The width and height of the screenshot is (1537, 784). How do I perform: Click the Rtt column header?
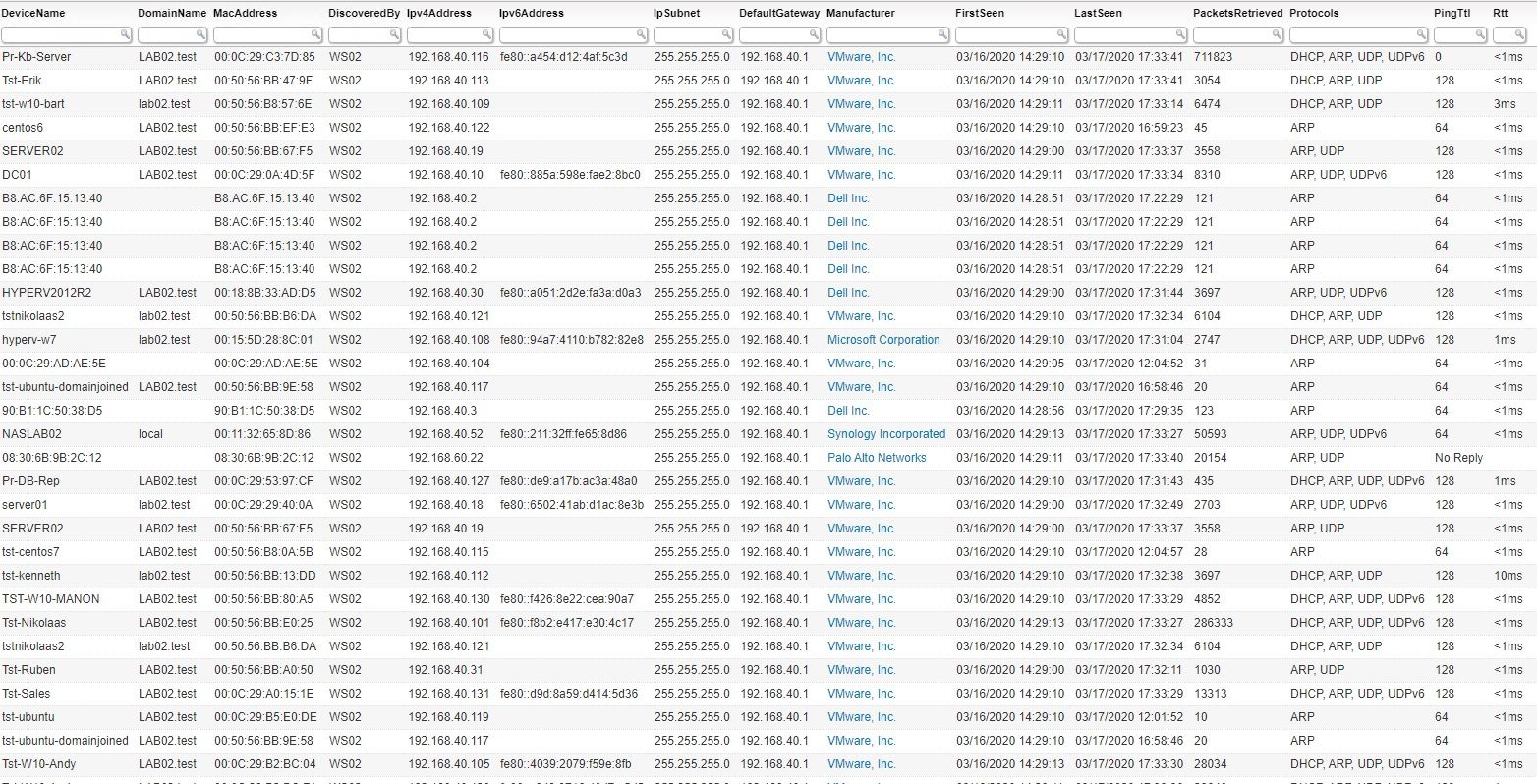coord(1500,14)
